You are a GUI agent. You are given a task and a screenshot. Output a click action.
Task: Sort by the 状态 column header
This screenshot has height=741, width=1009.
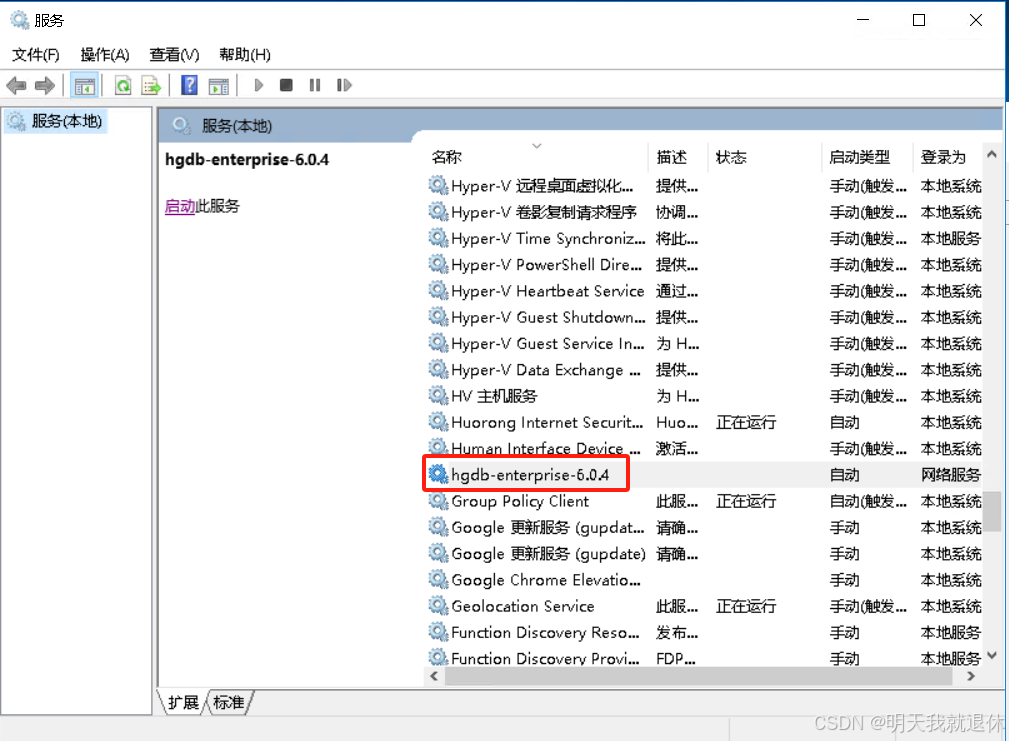[x=764, y=157]
